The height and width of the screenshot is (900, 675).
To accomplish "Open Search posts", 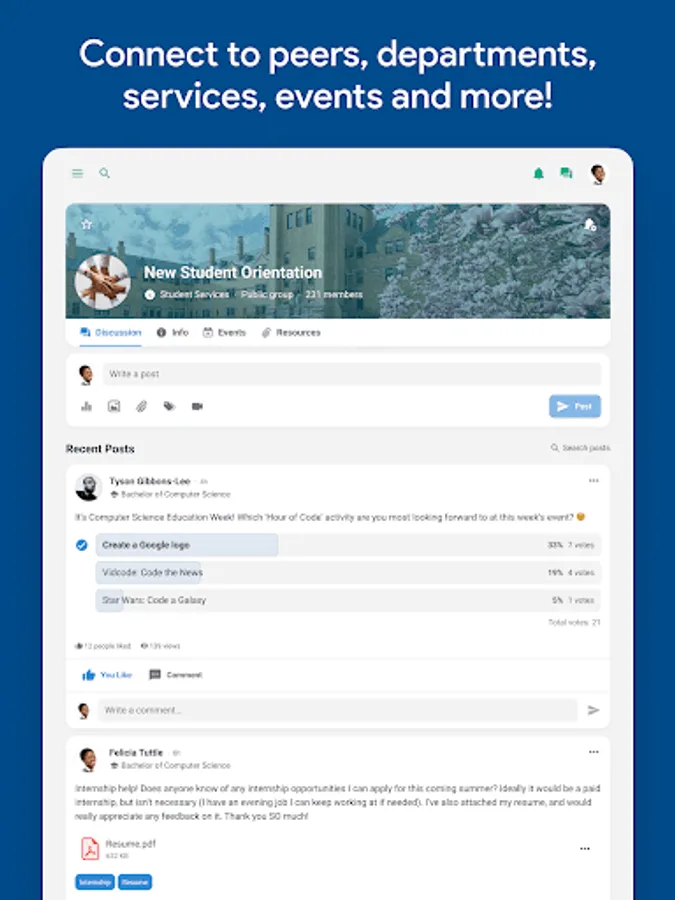I will pyautogui.click(x=580, y=448).
